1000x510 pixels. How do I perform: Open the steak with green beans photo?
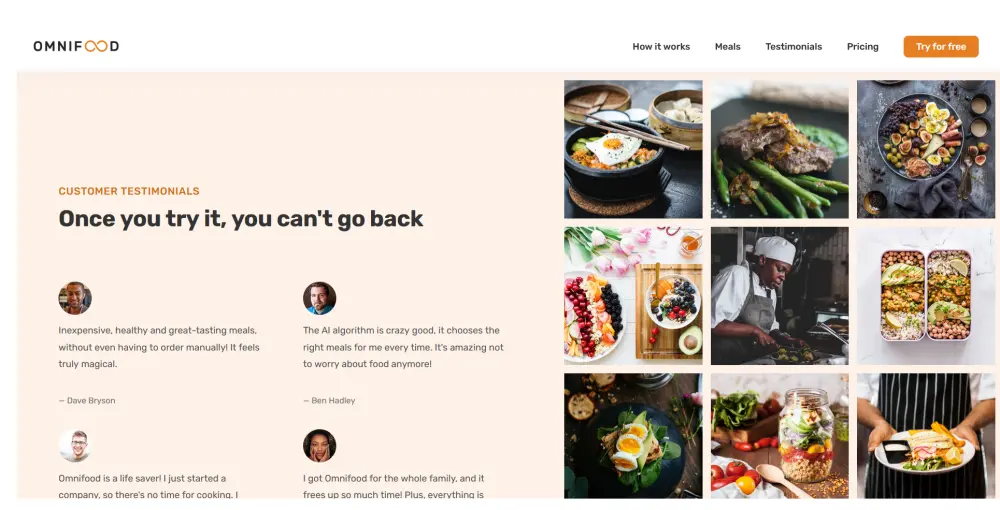[x=779, y=149]
